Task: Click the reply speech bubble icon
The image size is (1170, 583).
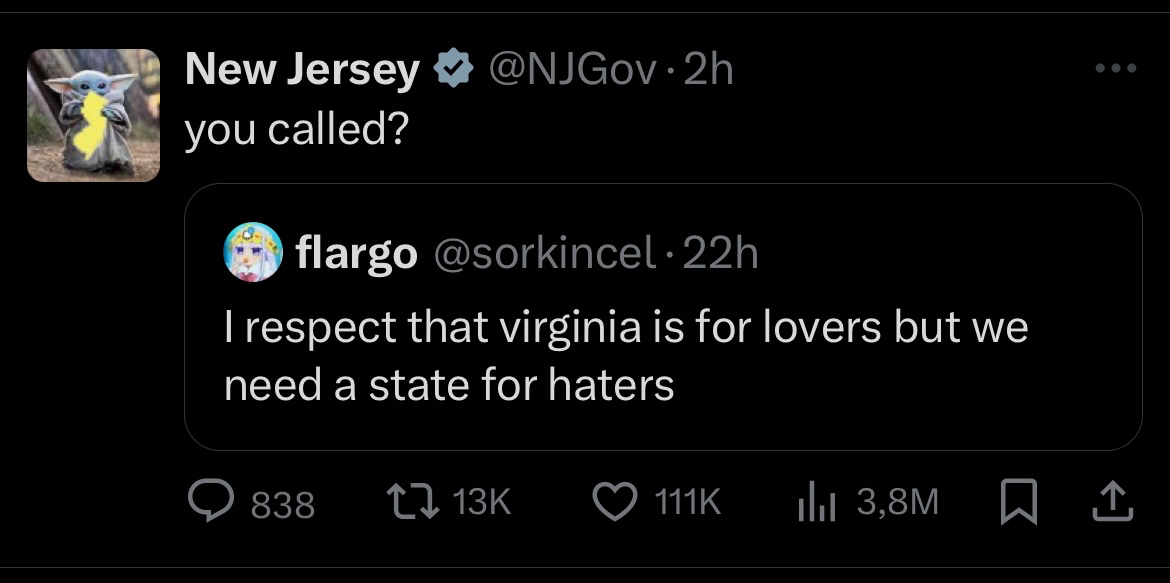Action: (x=212, y=502)
